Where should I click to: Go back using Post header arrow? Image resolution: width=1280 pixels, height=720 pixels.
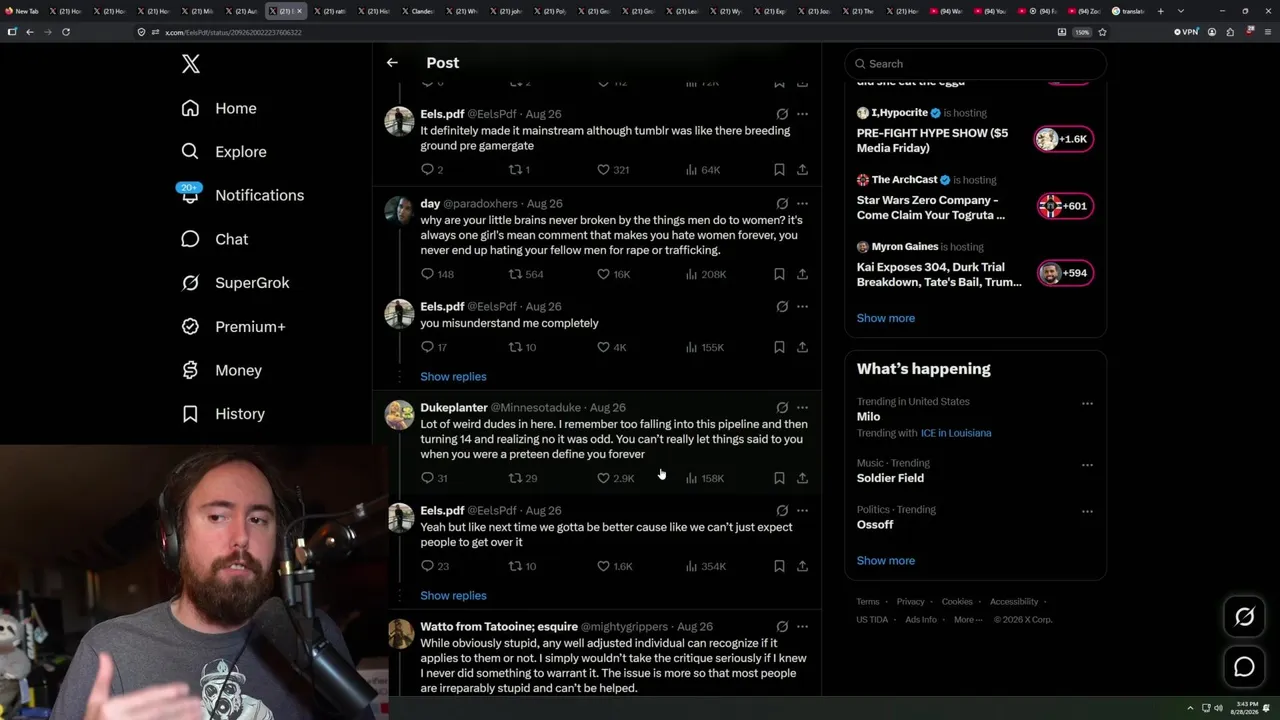[392, 62]
